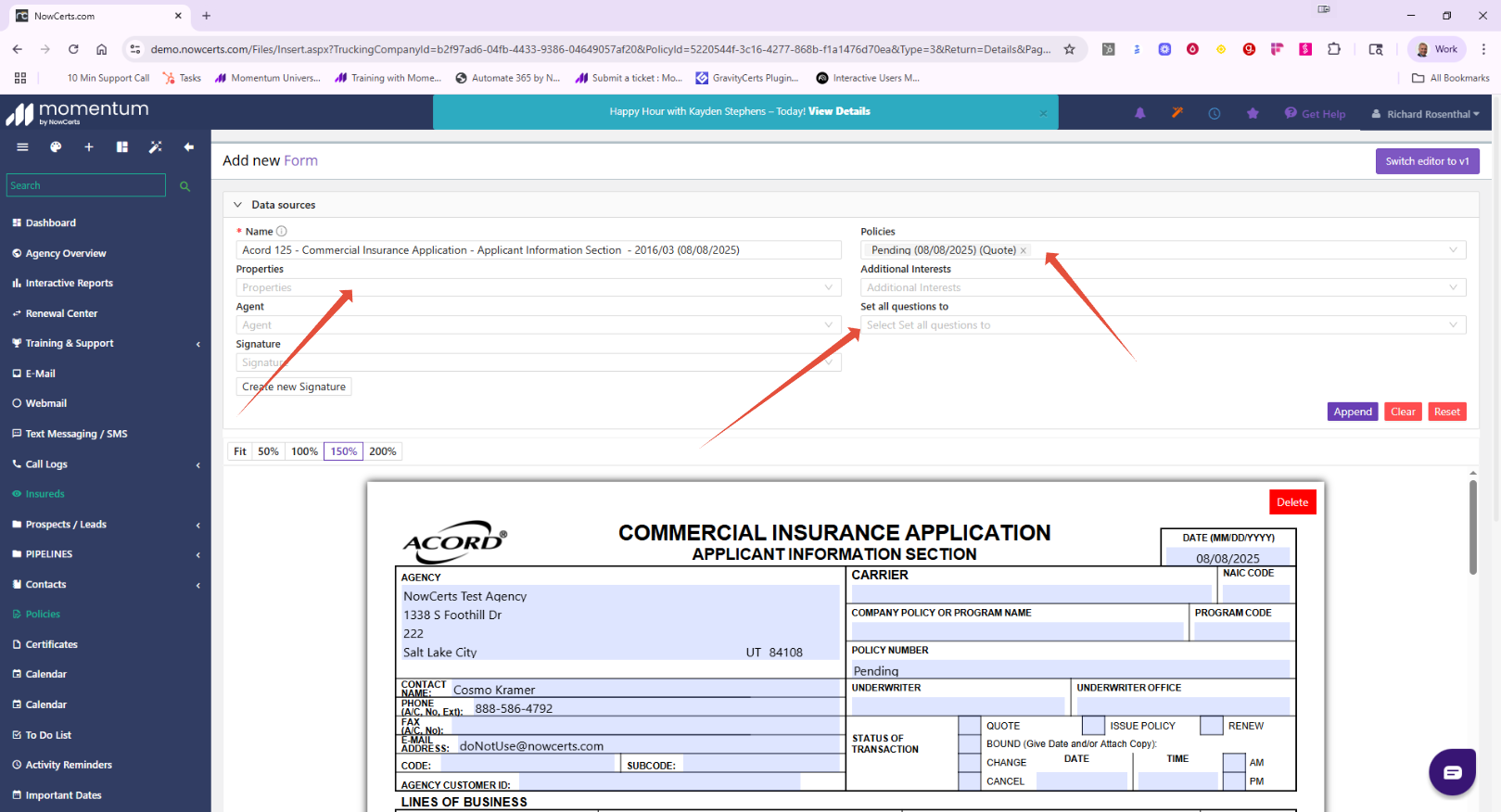Click the plus add-new icon in the sidebar
Image resolution: width=1501 pixels, height=812 pixels.
pyautogui.click(x=89, y=147)
